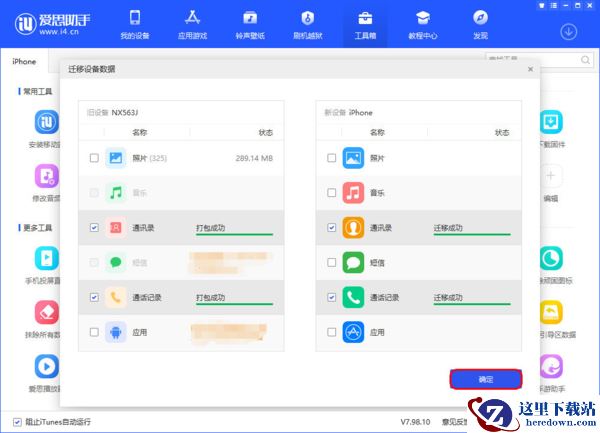This screenshot has width=600, height=433.
Task: Click the new device green Messages icon
Action: [353, 262]
